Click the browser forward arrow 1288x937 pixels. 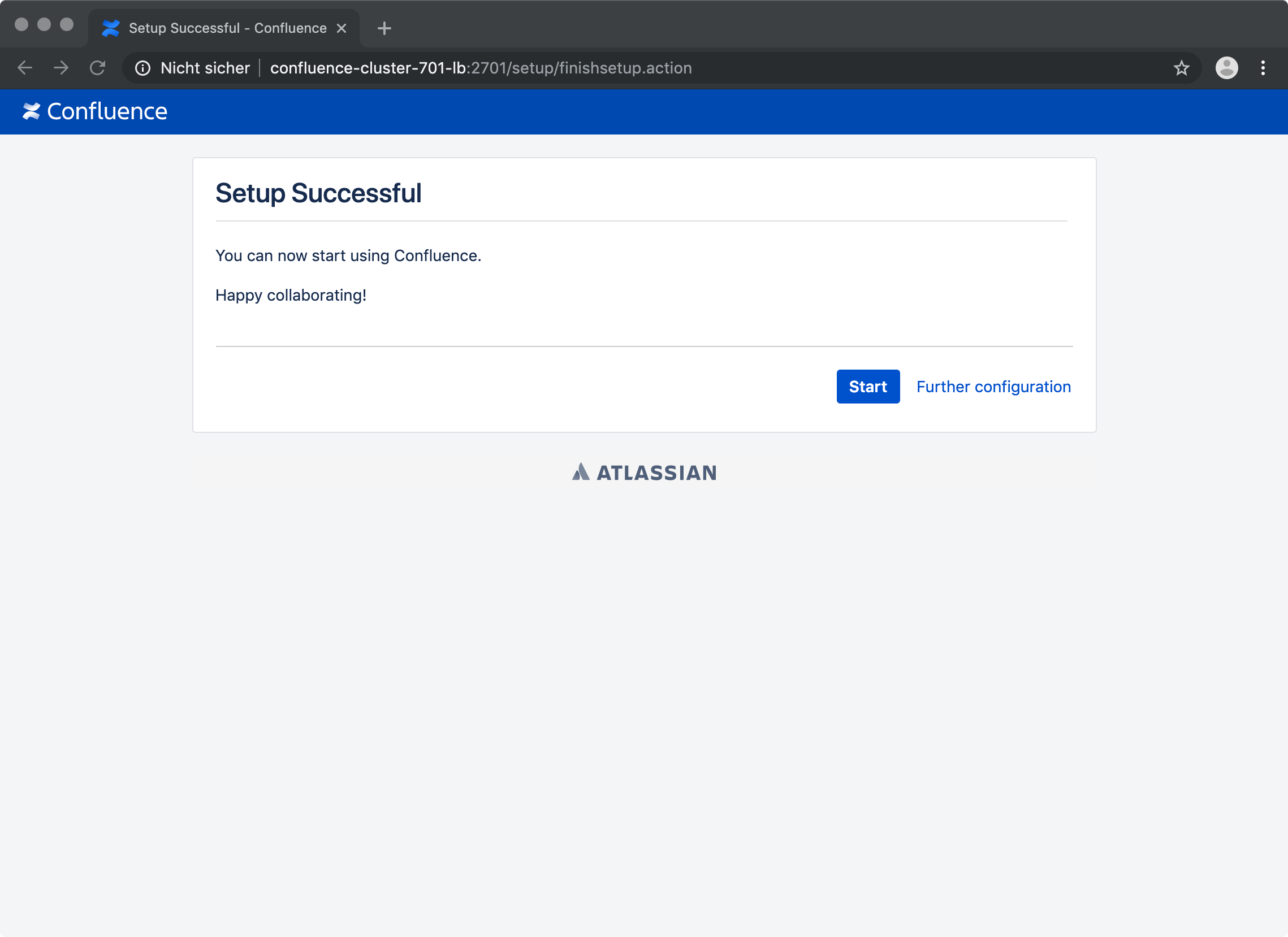click(x=60, y=68)
